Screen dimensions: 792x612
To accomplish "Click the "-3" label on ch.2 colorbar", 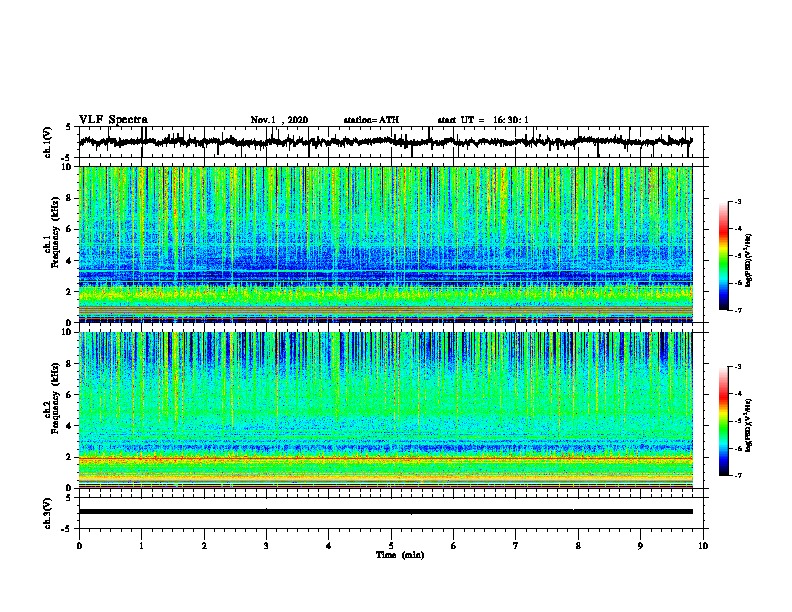I will click(738, 367).
